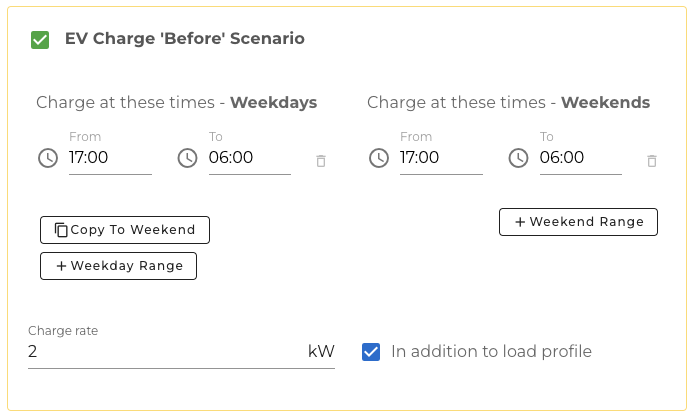
Task: Click the weekday To clock icon
Action: pyautogui.click(x=188, y=158)
